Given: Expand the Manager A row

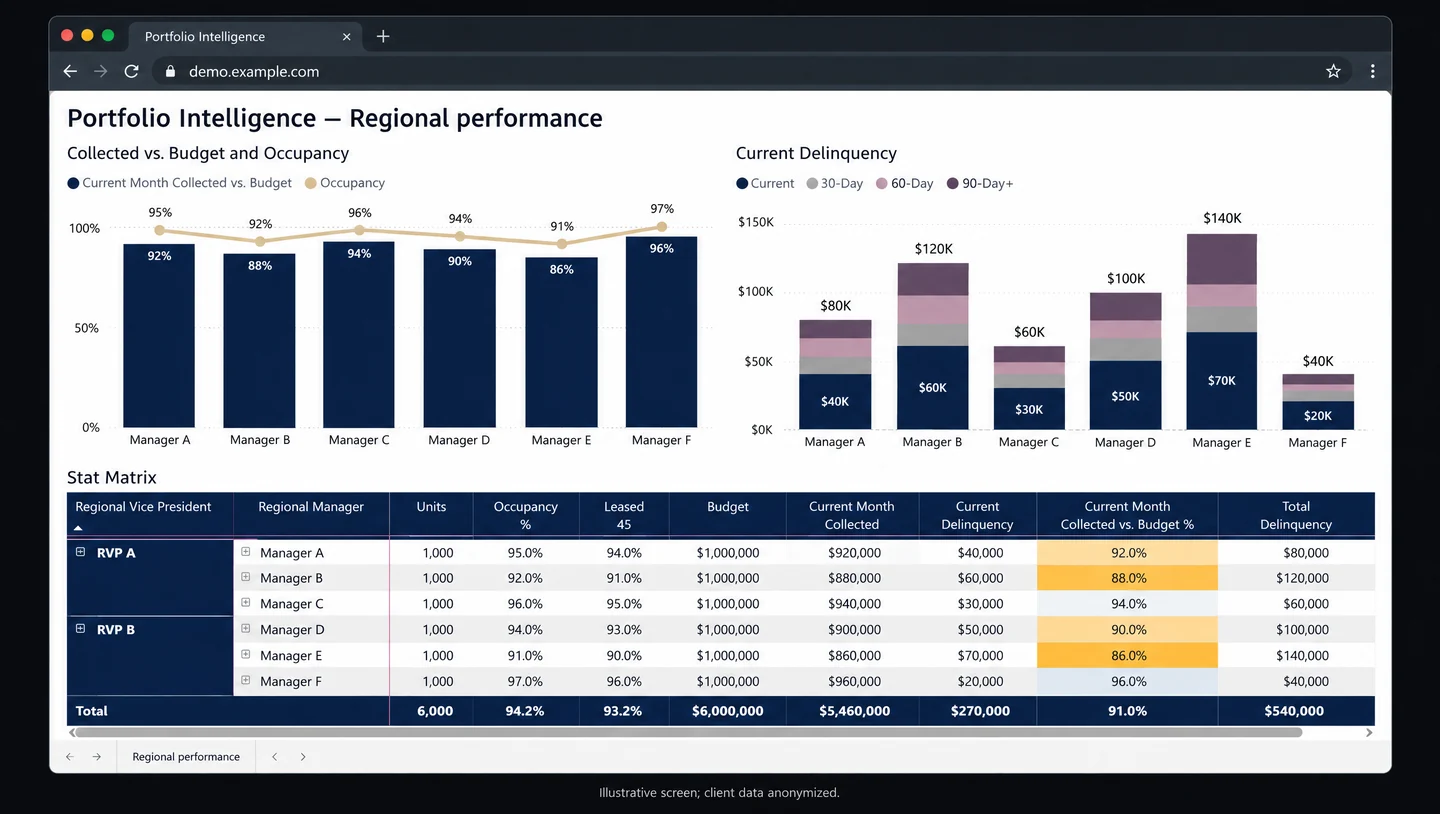Looking at the screenshot, I should pyautogui.click(x=245, y=551).
